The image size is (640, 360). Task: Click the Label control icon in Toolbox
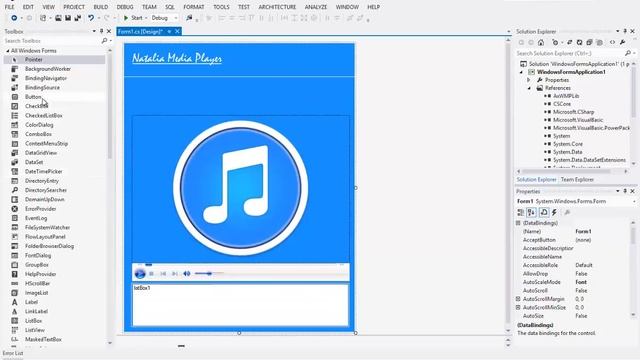[15, 302]
